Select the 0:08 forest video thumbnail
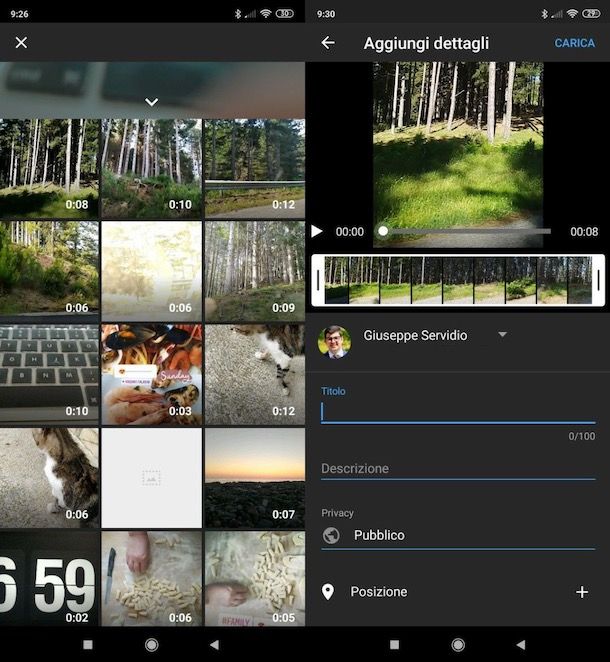 point(49,168)
